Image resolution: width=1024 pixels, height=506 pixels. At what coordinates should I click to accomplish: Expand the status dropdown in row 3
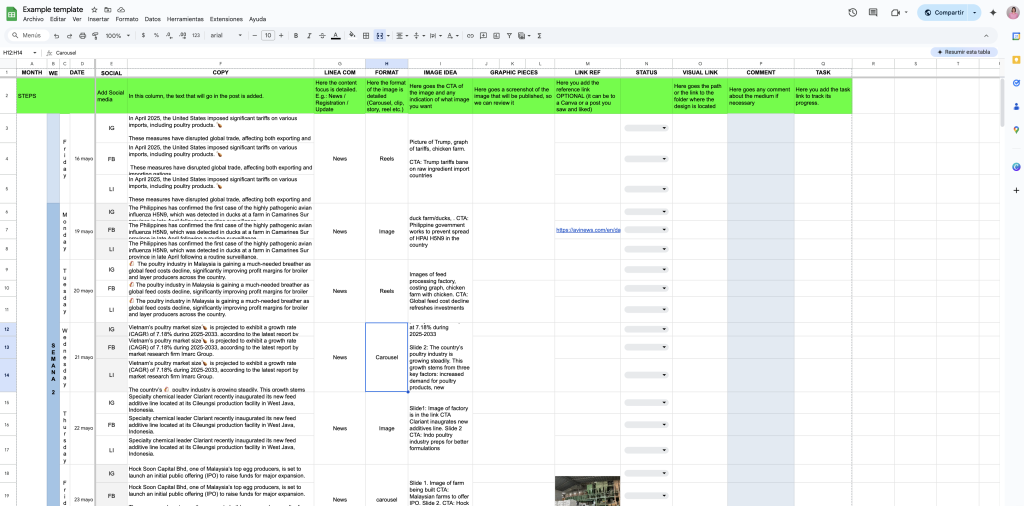tap(647, 128)
